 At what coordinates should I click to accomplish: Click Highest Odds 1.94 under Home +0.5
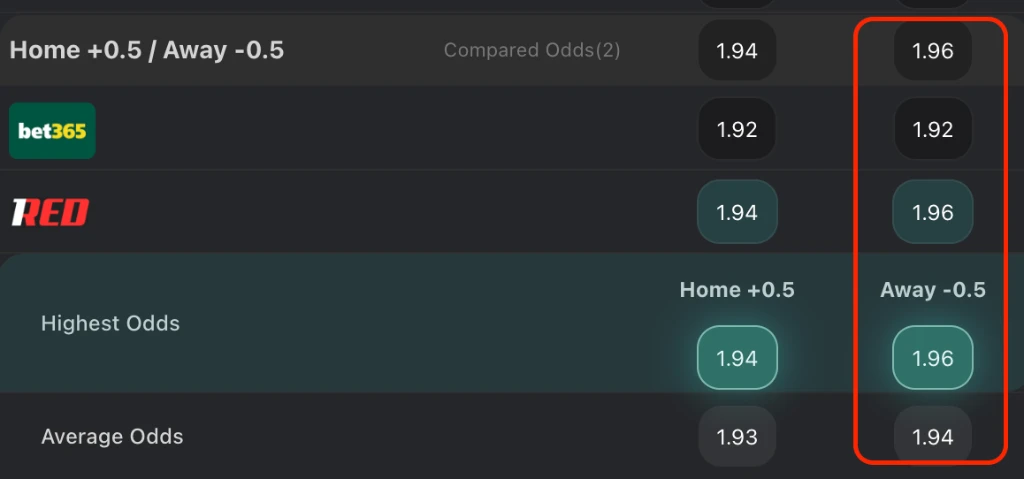coord(737,358)
